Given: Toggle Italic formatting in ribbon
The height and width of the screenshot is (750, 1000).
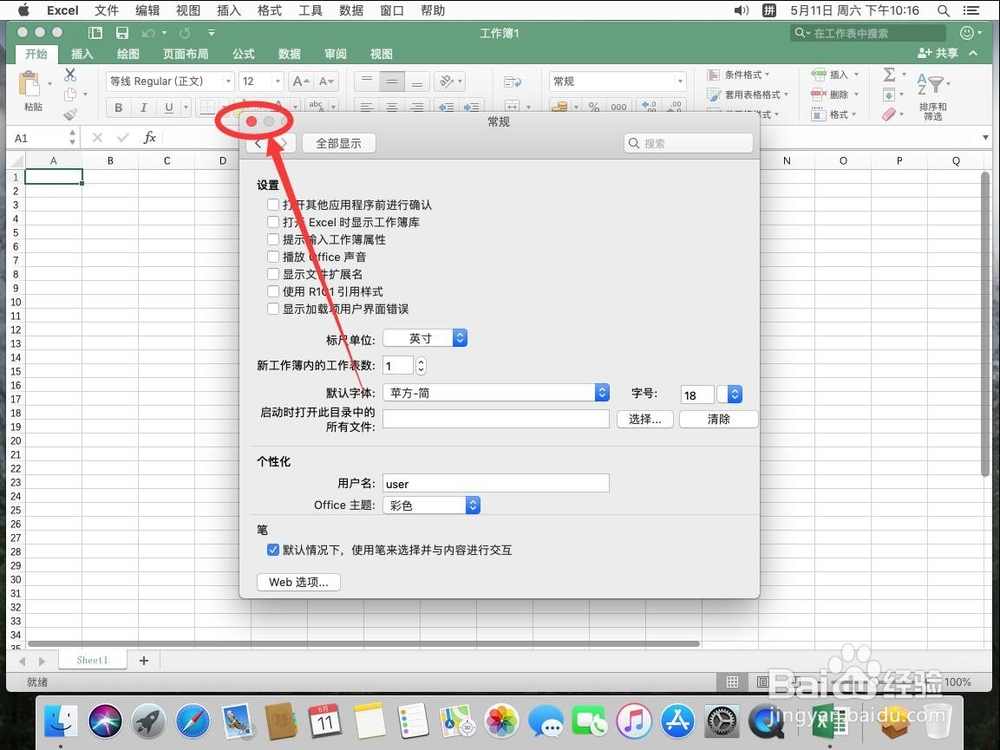Looking at the screenshot, I should click(143, 107).
